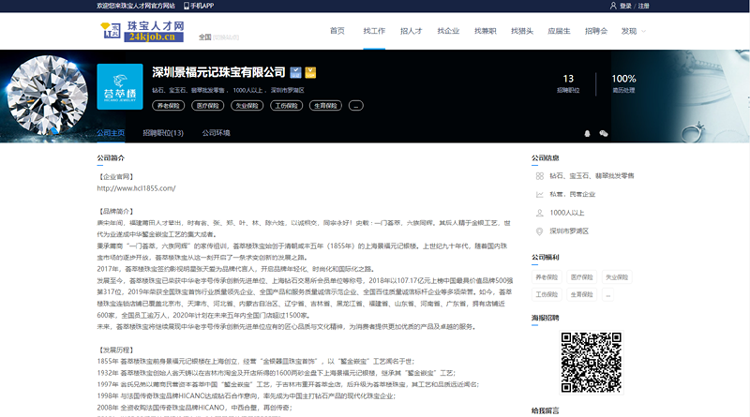Click the WeChat share icon
This screenshot has height=417, width=750.
pyautogui.click(x=604, y=133)
